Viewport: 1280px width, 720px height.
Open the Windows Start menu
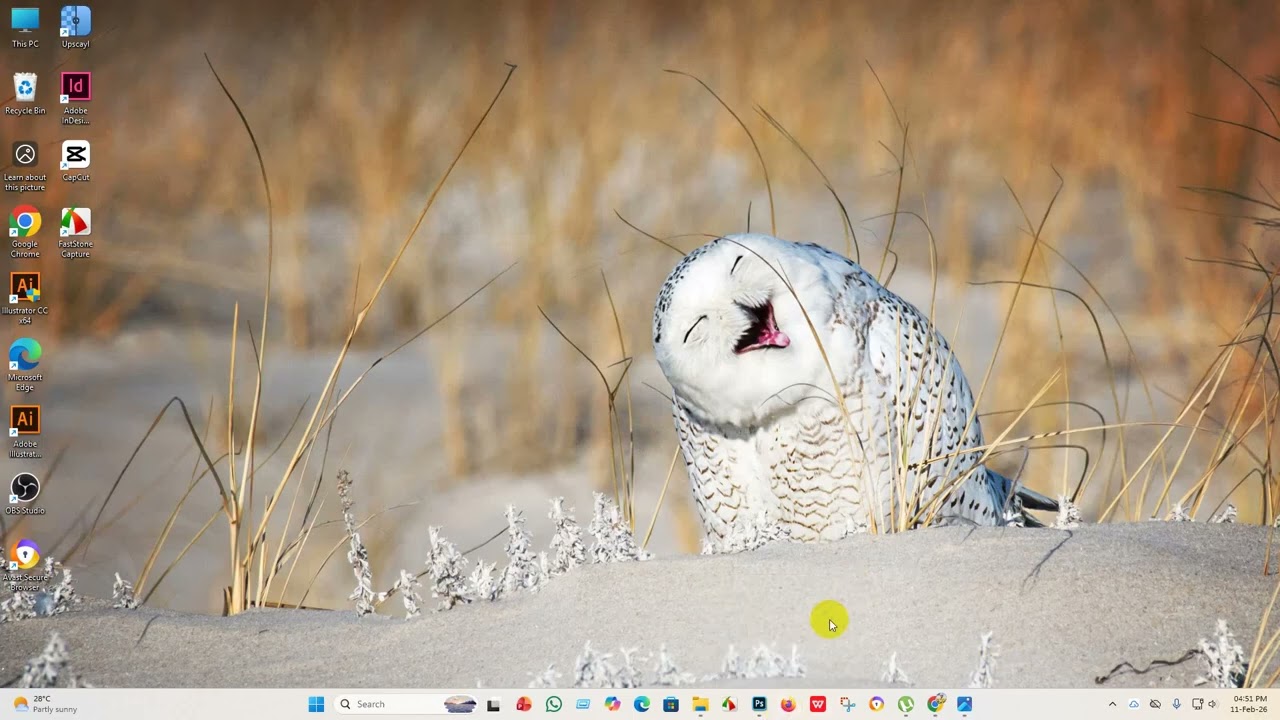point(316,704)
